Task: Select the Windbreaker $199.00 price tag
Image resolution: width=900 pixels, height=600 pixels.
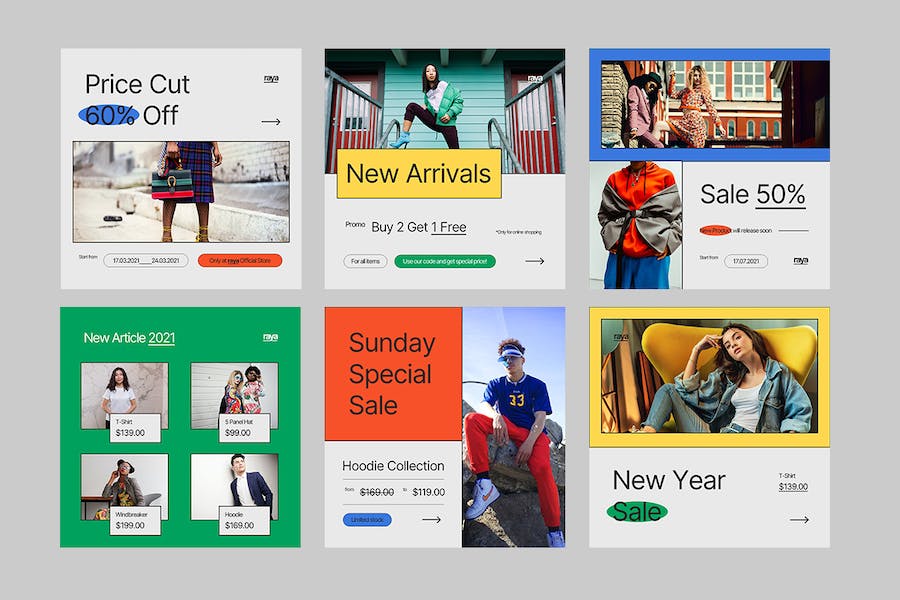Action: click(x=135, y=520)
